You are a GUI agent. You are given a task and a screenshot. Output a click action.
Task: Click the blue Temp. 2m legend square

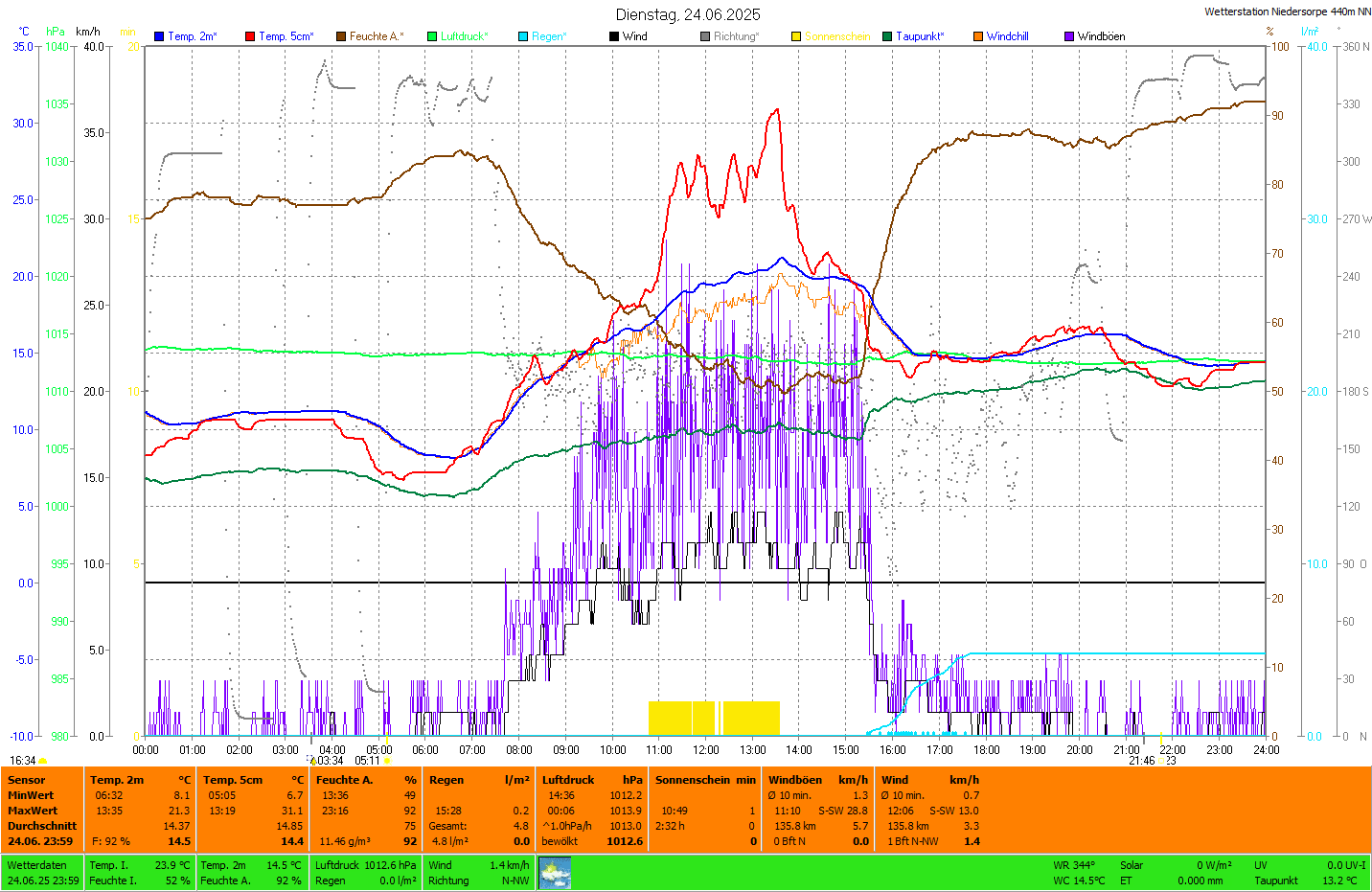tap(159, 36)
